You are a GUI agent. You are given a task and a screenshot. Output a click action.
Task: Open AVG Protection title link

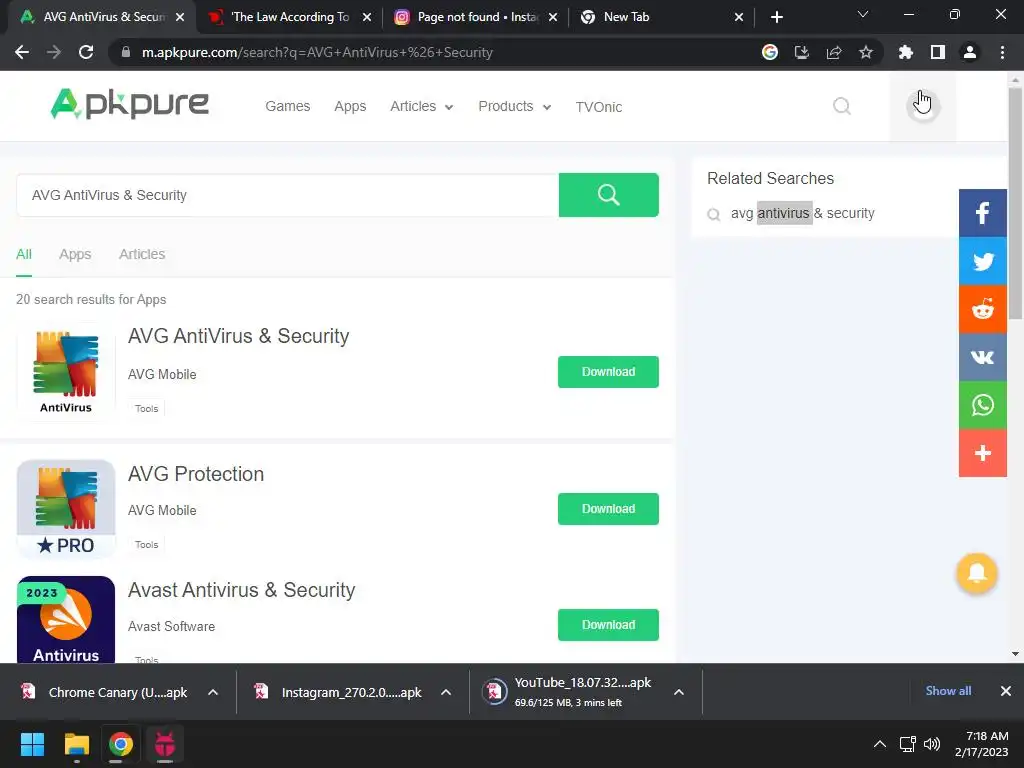196,473
